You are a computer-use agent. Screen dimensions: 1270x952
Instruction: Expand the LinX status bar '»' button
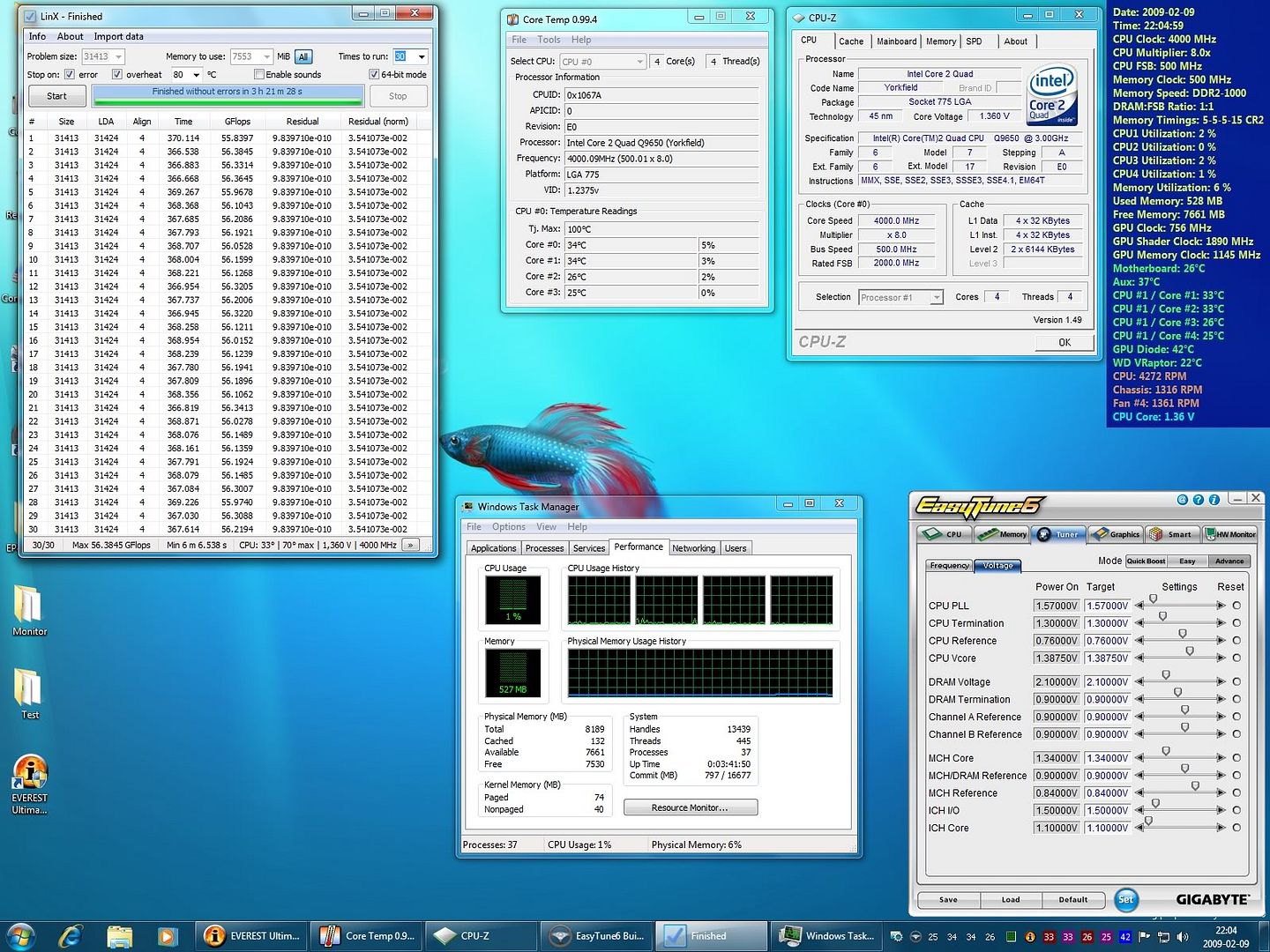coord(410,545)
